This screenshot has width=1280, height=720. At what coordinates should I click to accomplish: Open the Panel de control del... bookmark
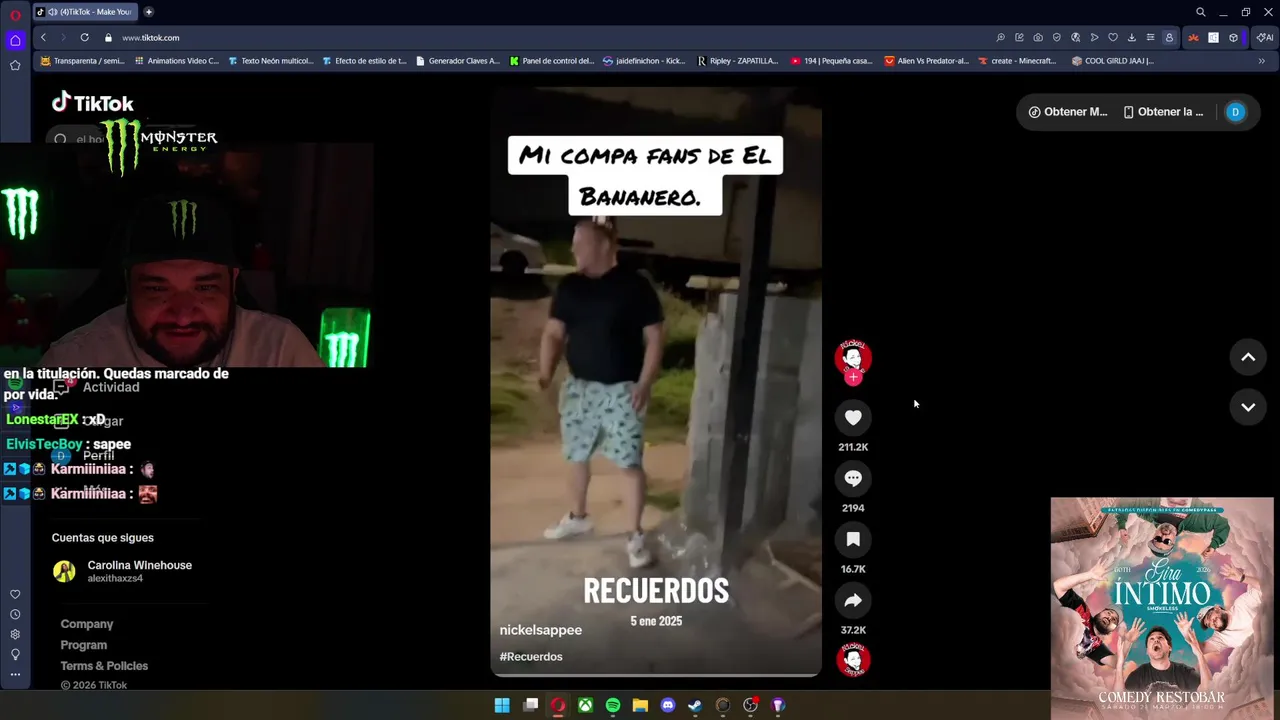coord(552,61)
